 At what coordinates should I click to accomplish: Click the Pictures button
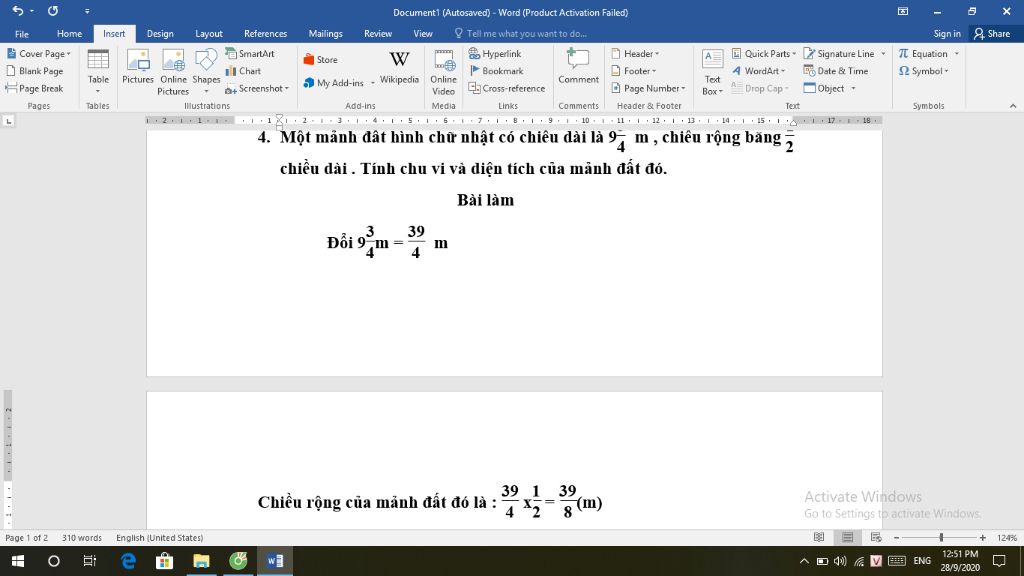click(x=138, y=67)
